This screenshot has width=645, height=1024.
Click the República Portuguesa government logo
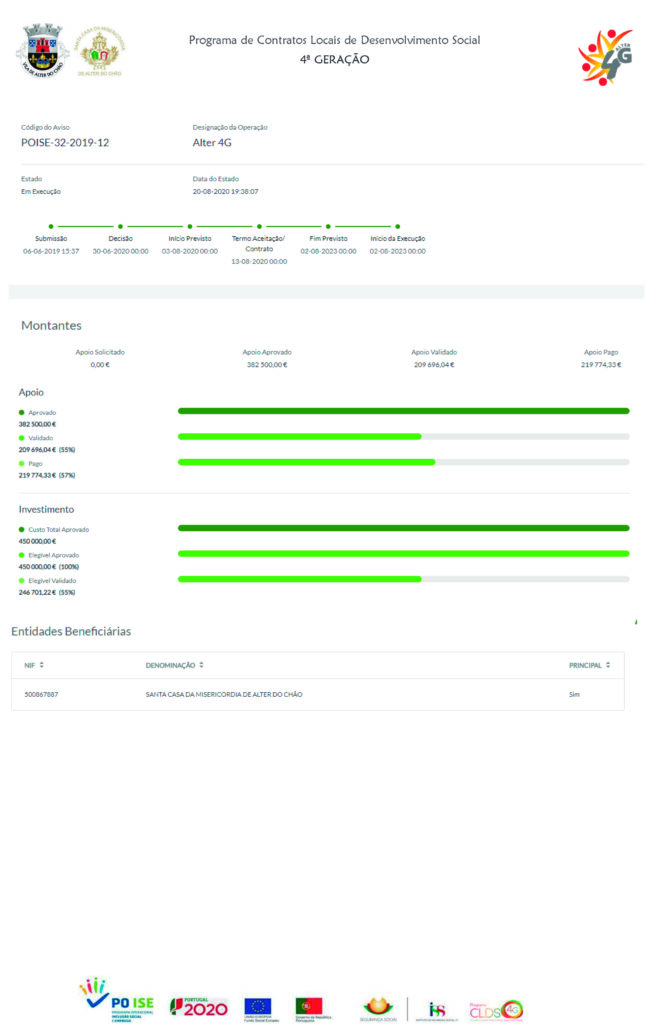point(309,1007)
